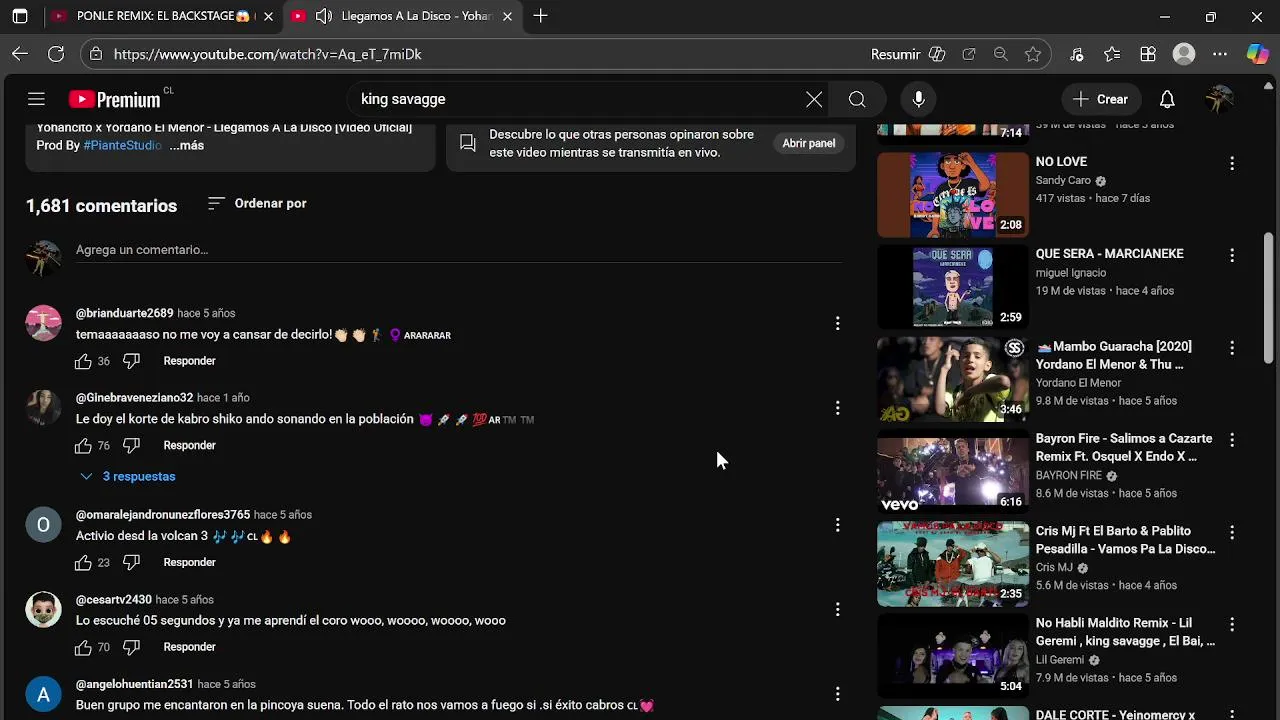The width and height of the screenshot is (1280, 720).
Task: Click the Crear button
Action: pyautogui.click(x=1101, y=99)
